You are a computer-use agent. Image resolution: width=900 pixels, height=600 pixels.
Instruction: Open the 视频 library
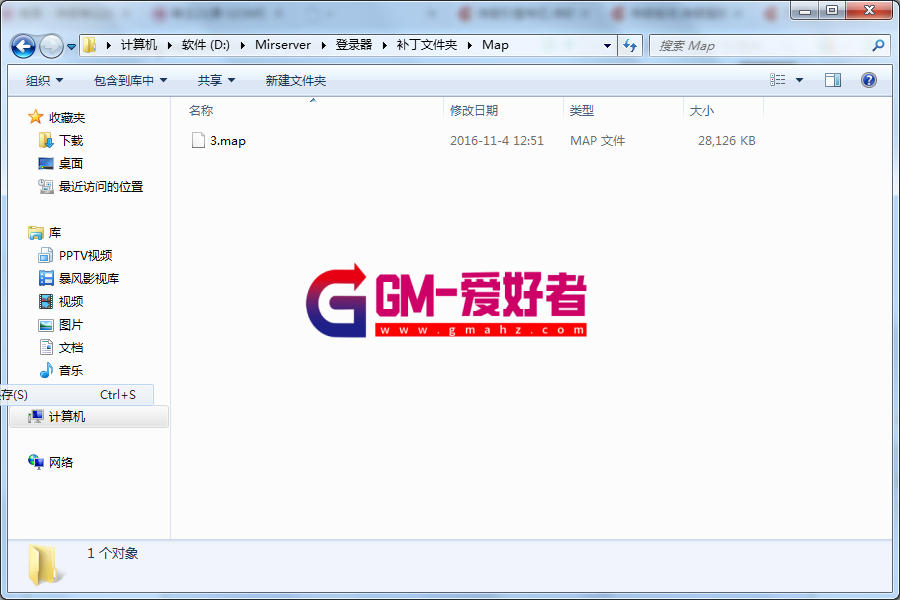[71, 301]
